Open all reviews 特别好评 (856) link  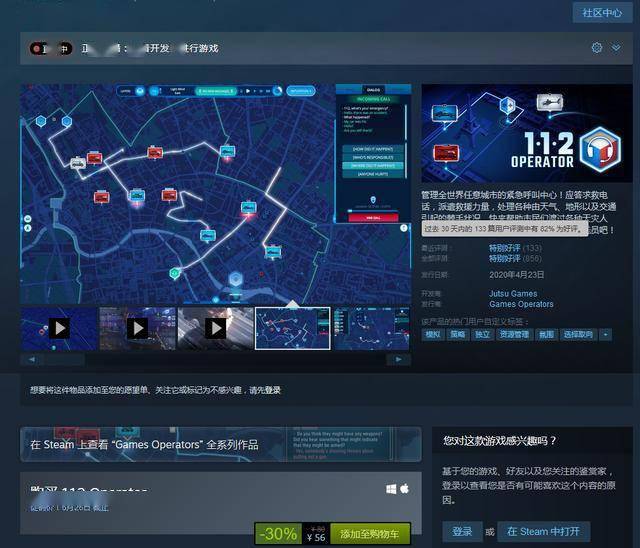(x=515, y=259)
